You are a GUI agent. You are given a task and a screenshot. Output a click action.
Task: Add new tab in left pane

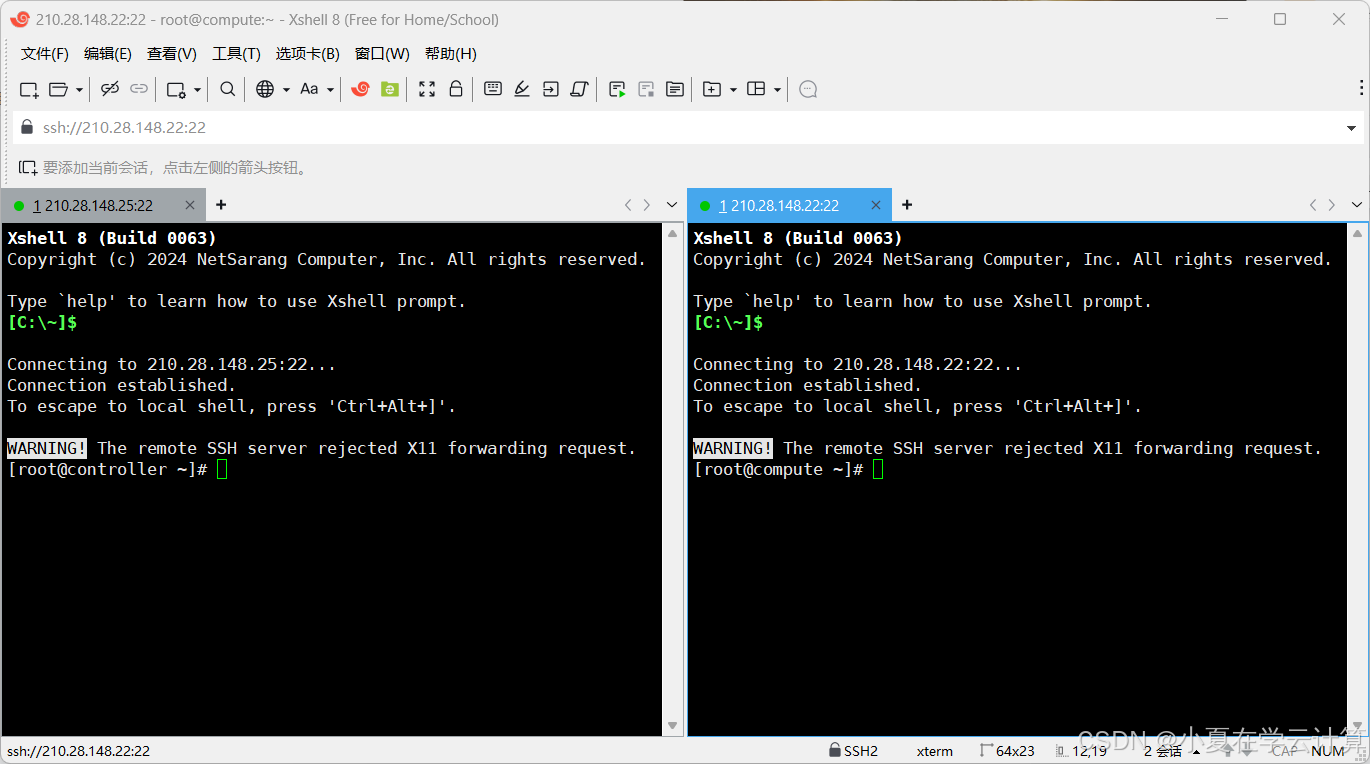click(221, 205)
